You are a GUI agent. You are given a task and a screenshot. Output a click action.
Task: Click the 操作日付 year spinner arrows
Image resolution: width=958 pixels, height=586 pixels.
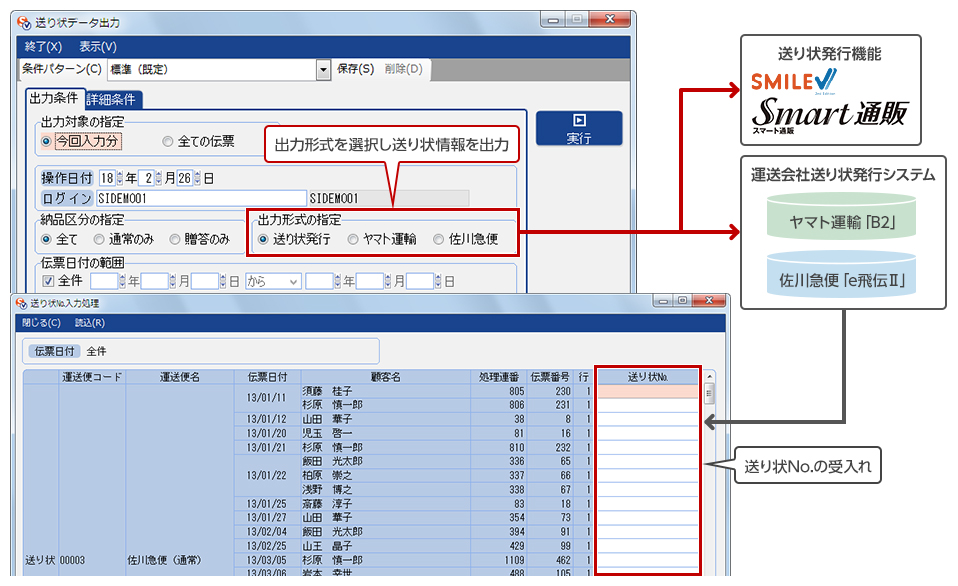pyautogui.click(x=120, y=178)
